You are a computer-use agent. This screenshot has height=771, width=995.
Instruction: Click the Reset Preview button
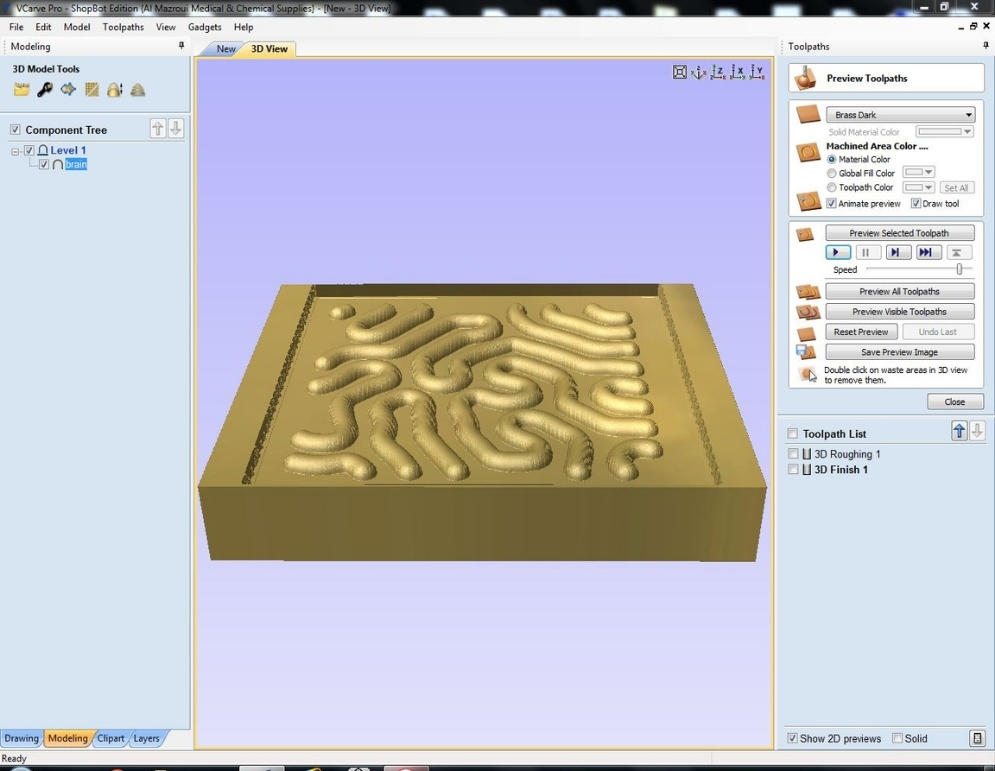point(860,332)
